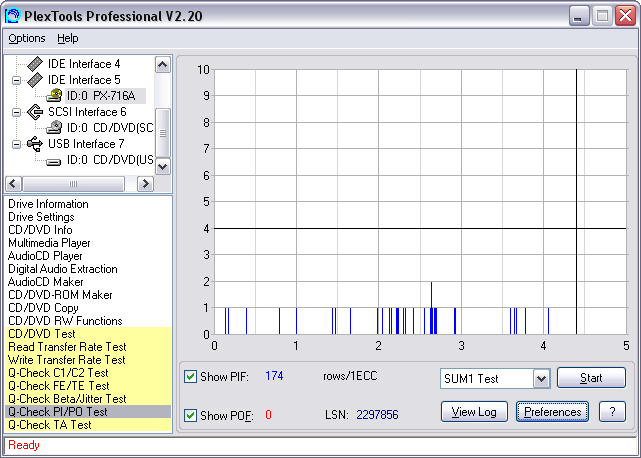641x458 pixels.
Task: Open the Help menu
Action: click(x=67, y=38)
